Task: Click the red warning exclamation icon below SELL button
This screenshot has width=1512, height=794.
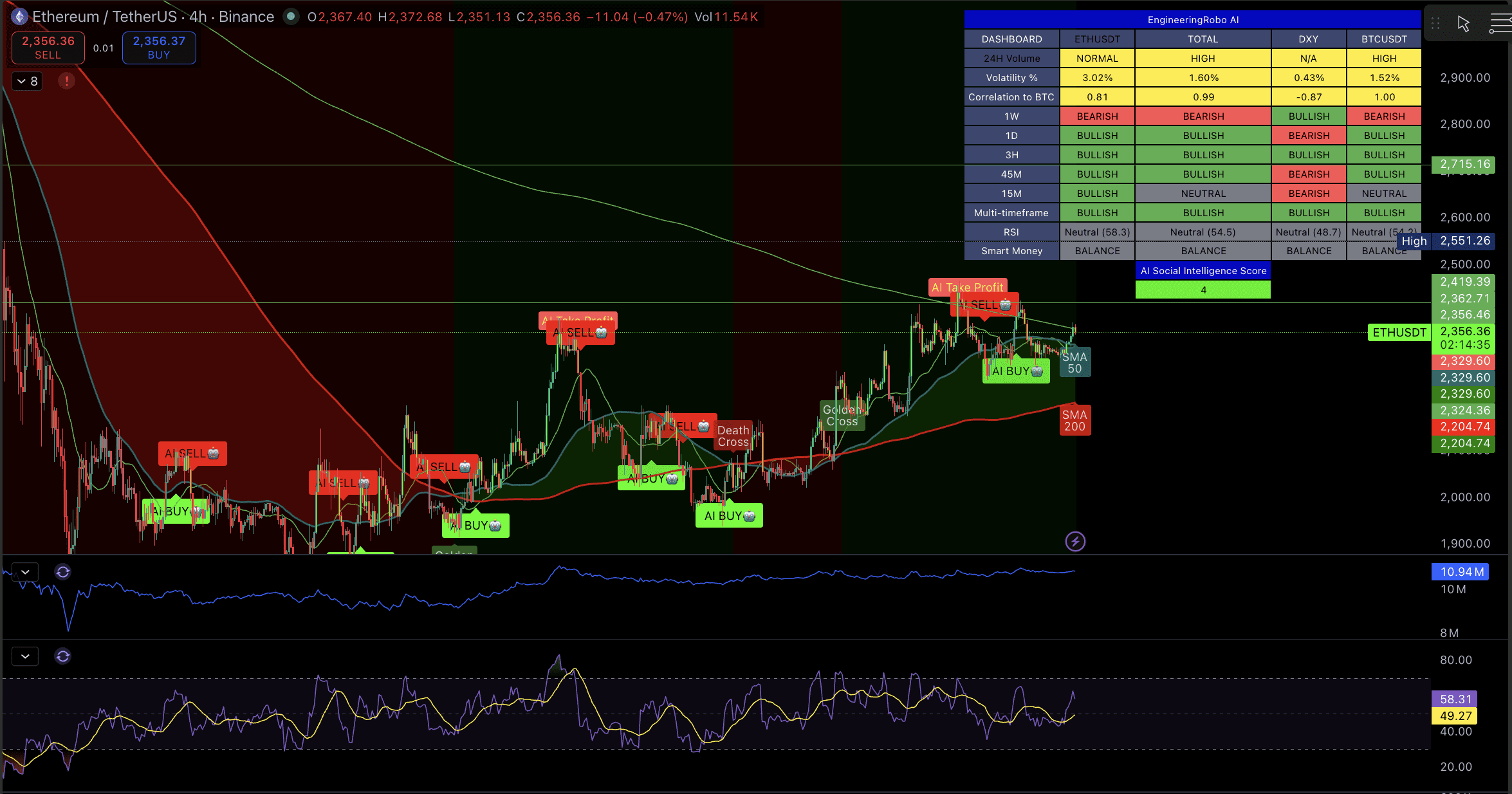Action: (66, 81)
